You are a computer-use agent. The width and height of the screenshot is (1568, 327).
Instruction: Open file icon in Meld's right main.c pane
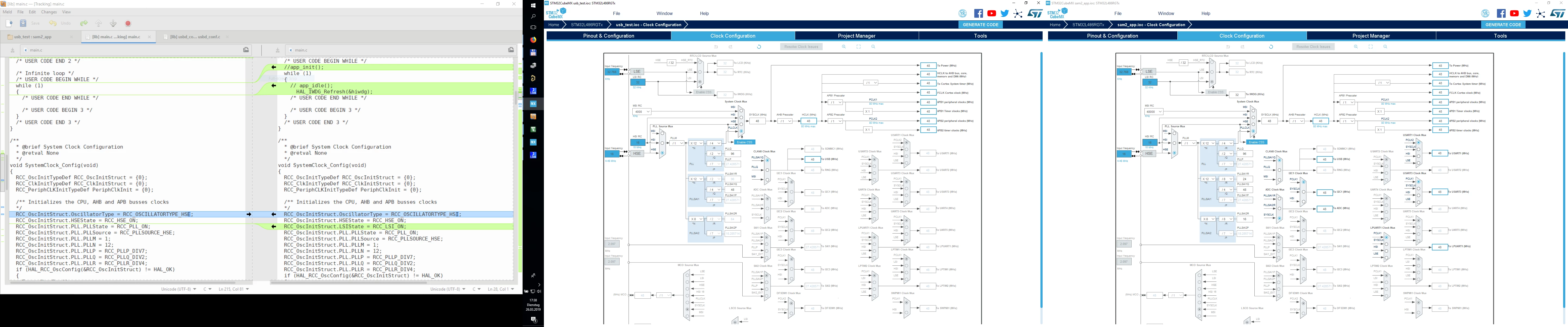[x=511, y=50]
